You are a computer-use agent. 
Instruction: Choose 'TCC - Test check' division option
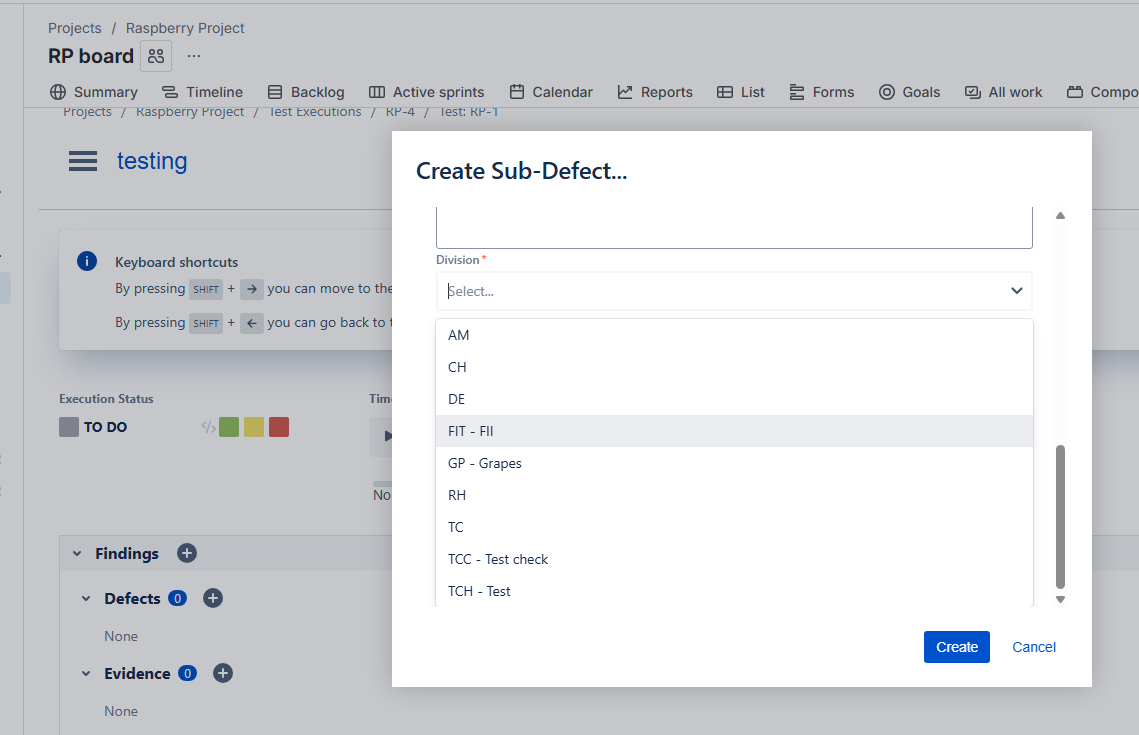pyautogui.click(x=498, y=559)
